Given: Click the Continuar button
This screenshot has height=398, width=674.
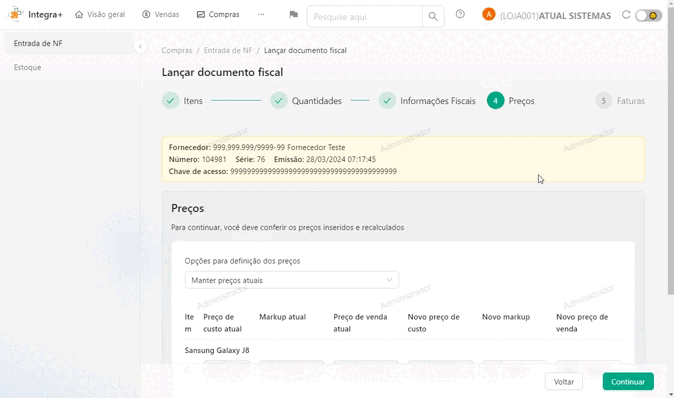Looking at the screenshot, I should 628,382.
